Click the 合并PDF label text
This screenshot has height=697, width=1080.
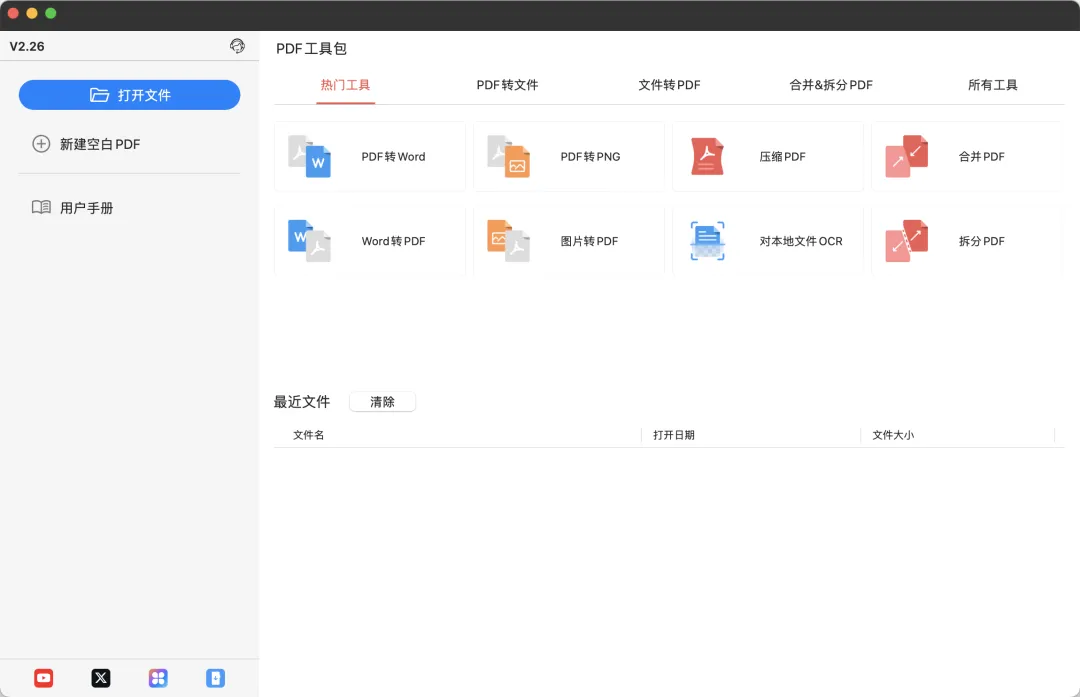(x=982, y=156)
